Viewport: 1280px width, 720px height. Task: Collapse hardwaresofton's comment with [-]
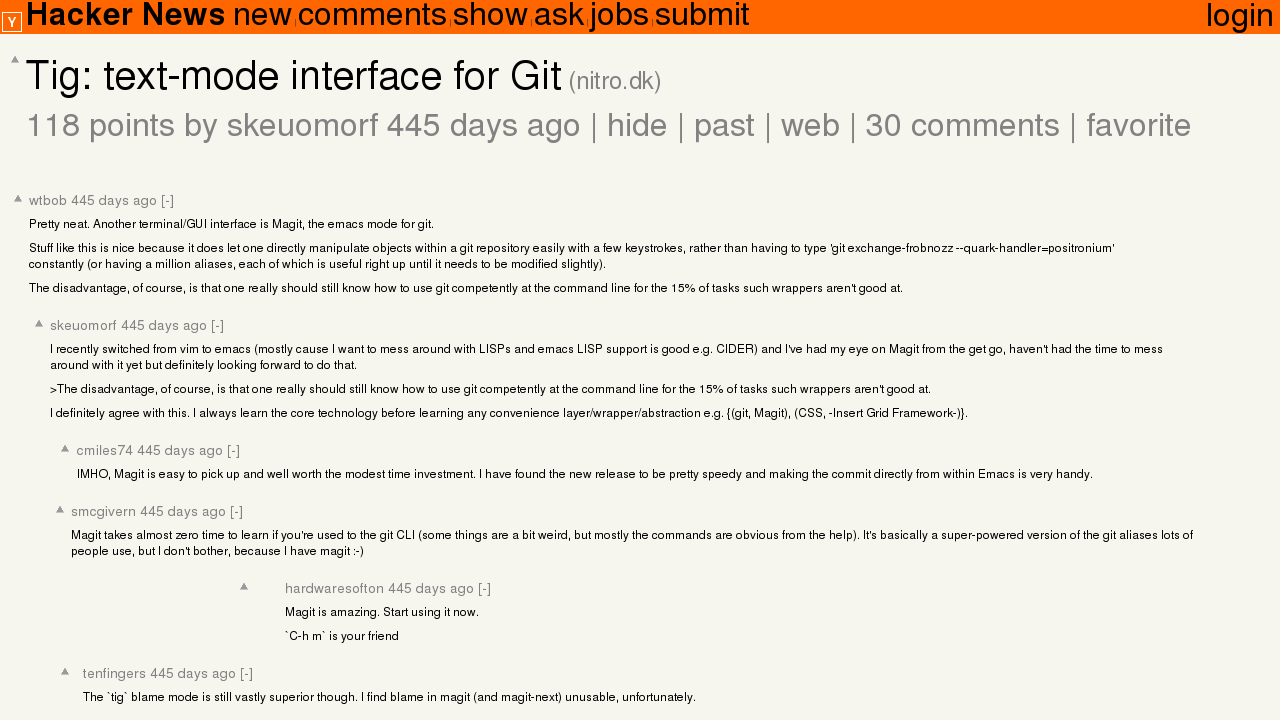484,589
